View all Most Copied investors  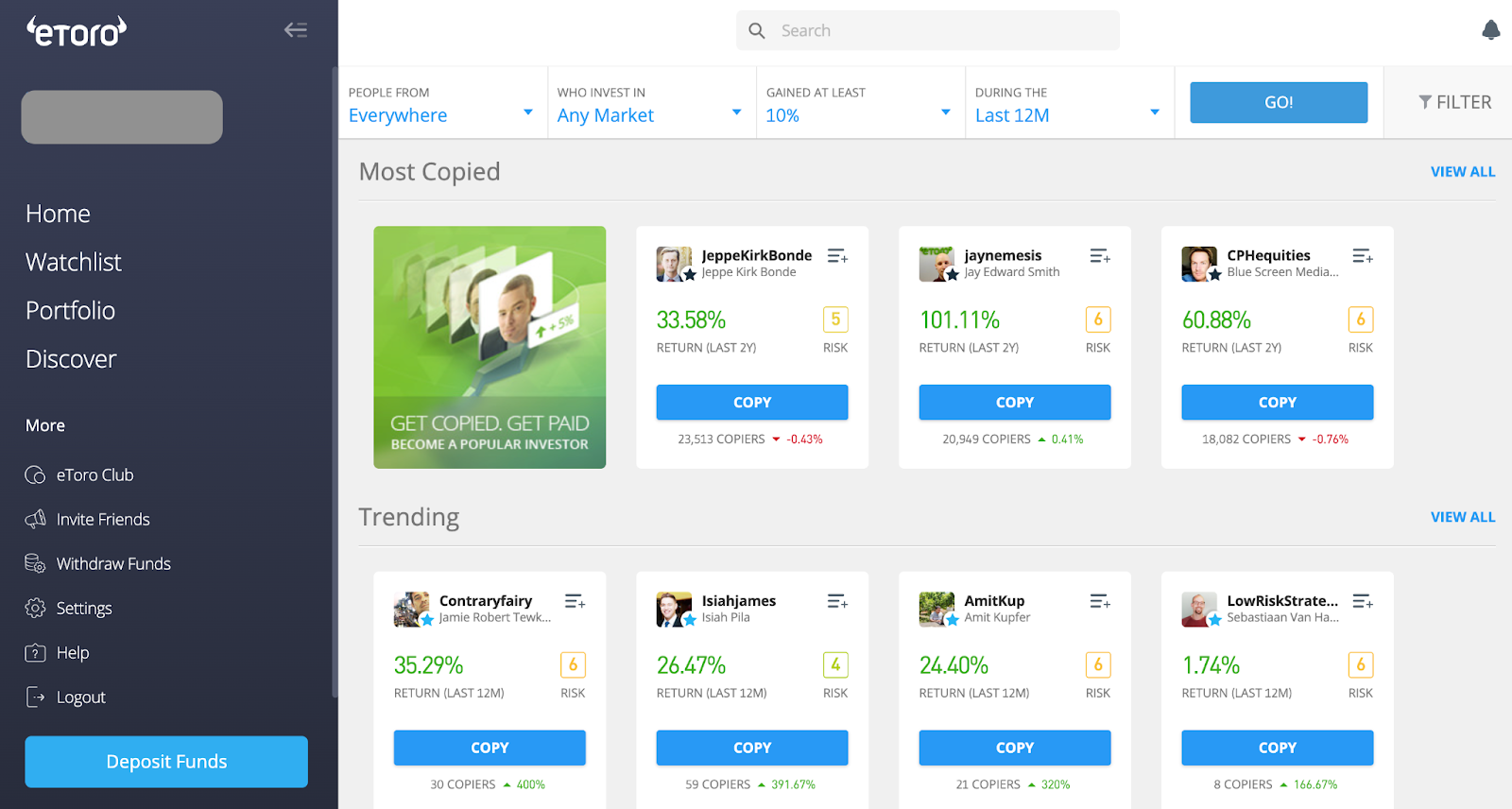[x=1463, y=172]
